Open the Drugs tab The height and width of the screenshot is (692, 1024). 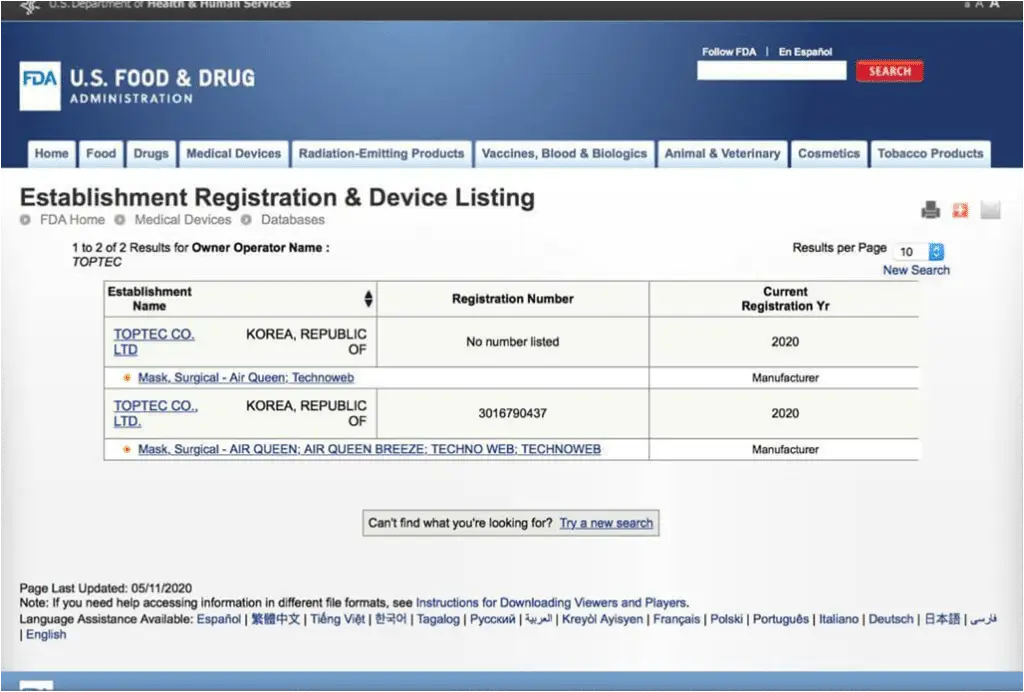pyautogui.click(x=152, y=154)
